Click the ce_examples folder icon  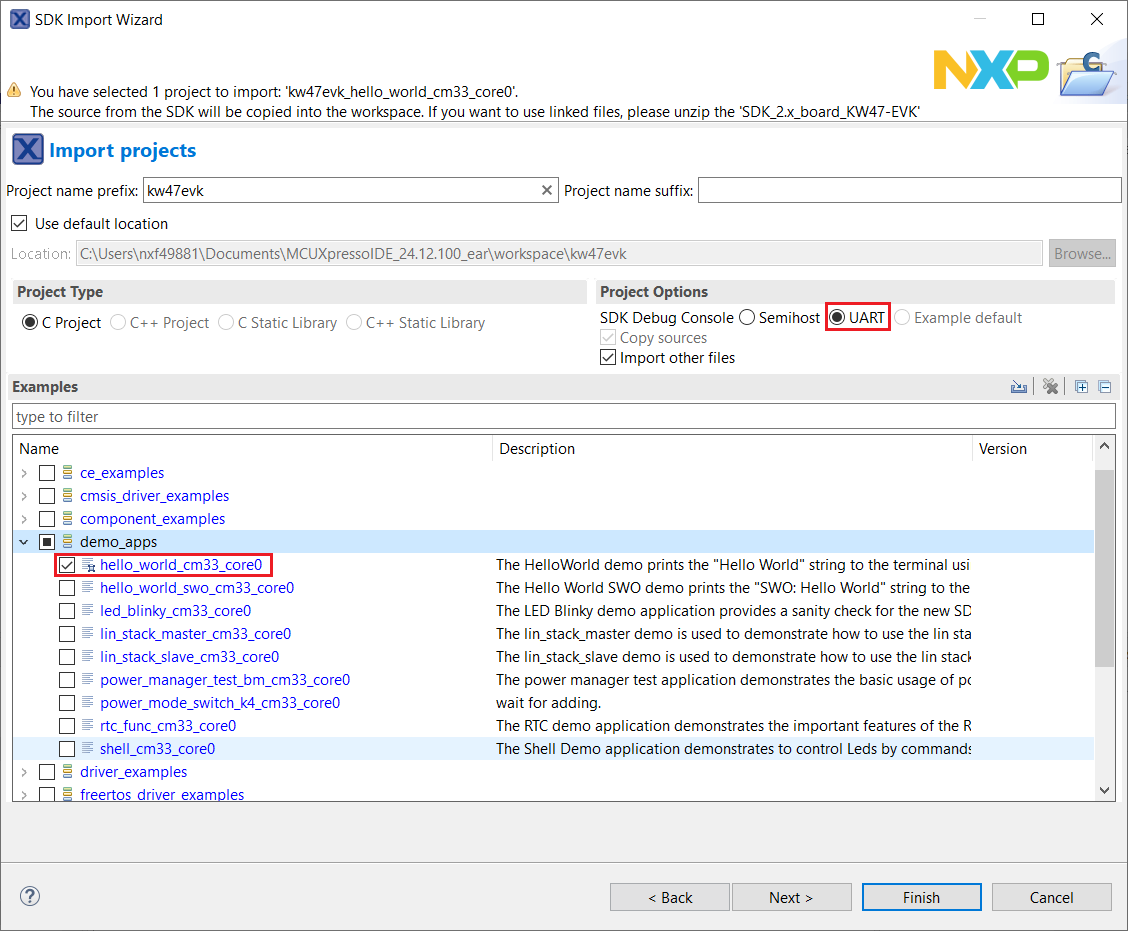pyautogui.click(x=68, y=473)
